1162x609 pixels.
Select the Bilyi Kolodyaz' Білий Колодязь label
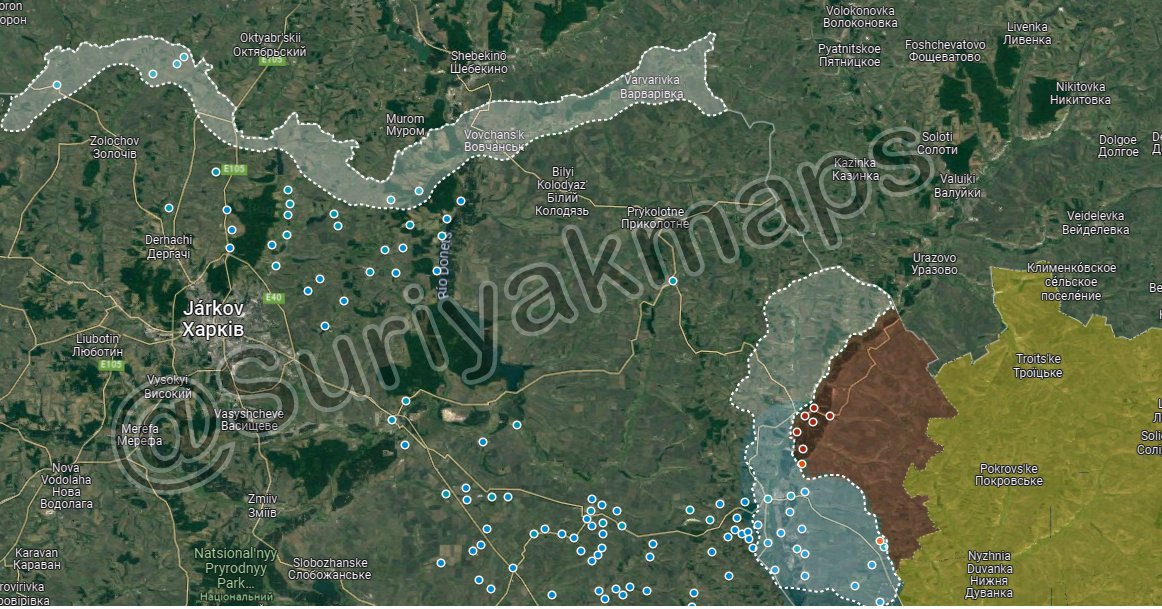point(562,191)
